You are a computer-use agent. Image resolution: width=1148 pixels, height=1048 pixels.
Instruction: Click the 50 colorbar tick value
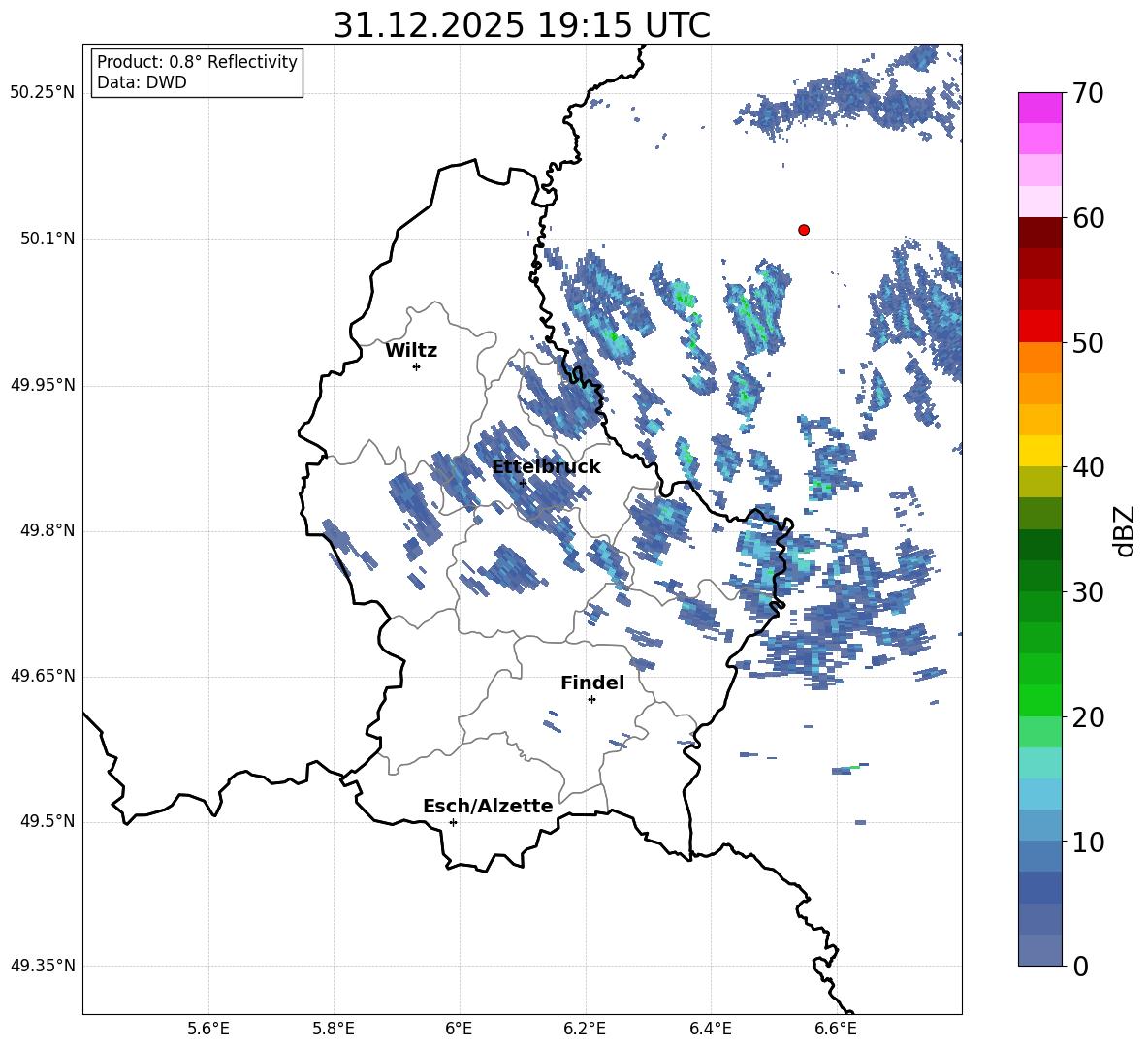1088,343
